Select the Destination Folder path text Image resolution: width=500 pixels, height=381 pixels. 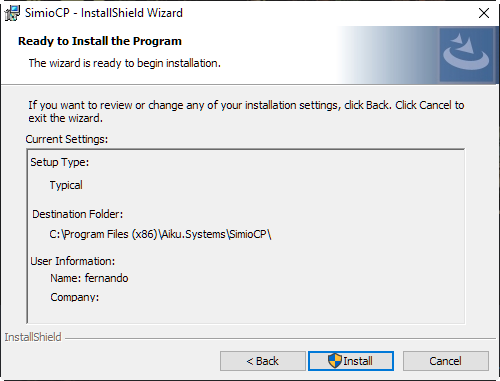click(160, 234)
